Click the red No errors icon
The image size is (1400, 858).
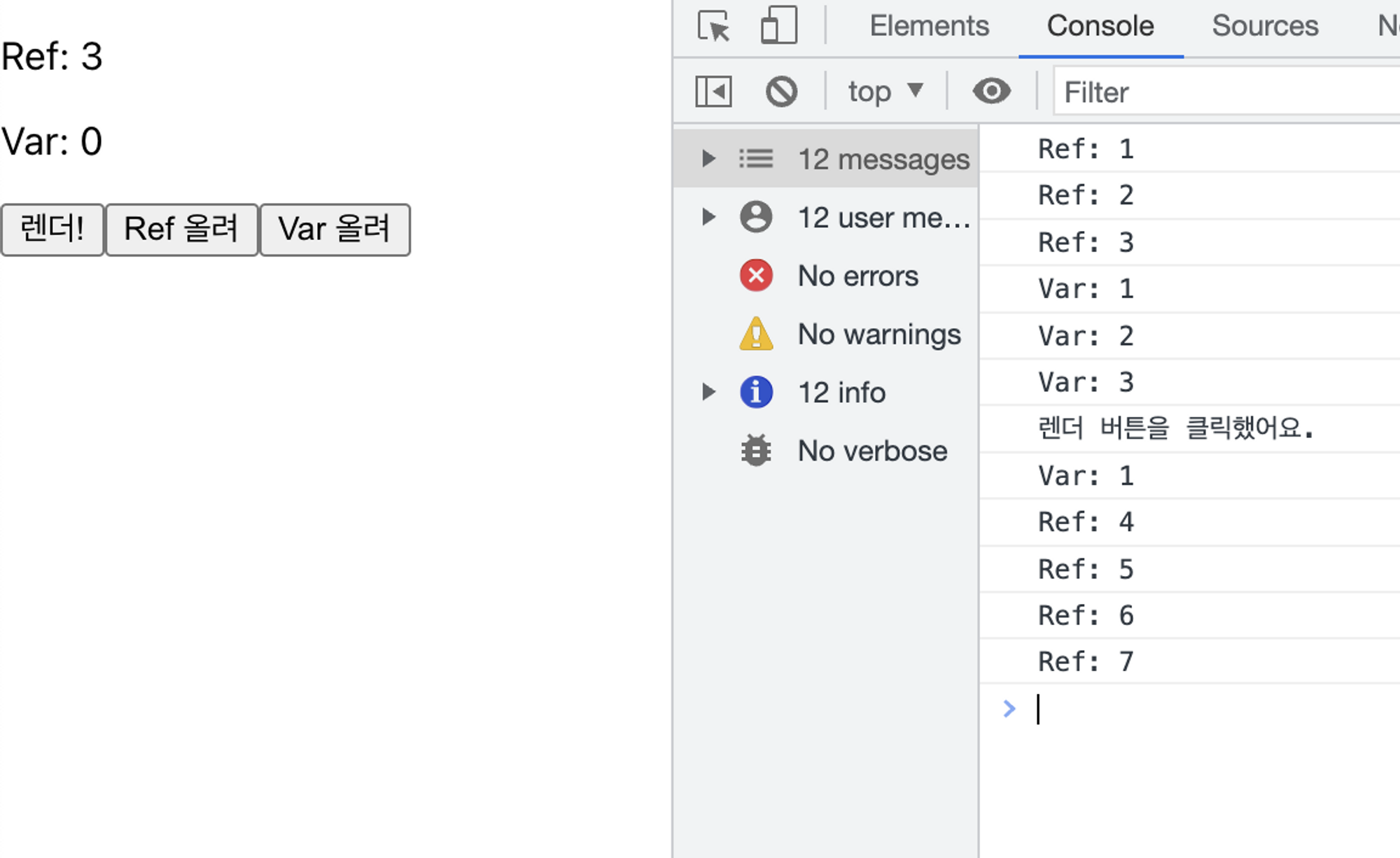[x=756, y=276]
